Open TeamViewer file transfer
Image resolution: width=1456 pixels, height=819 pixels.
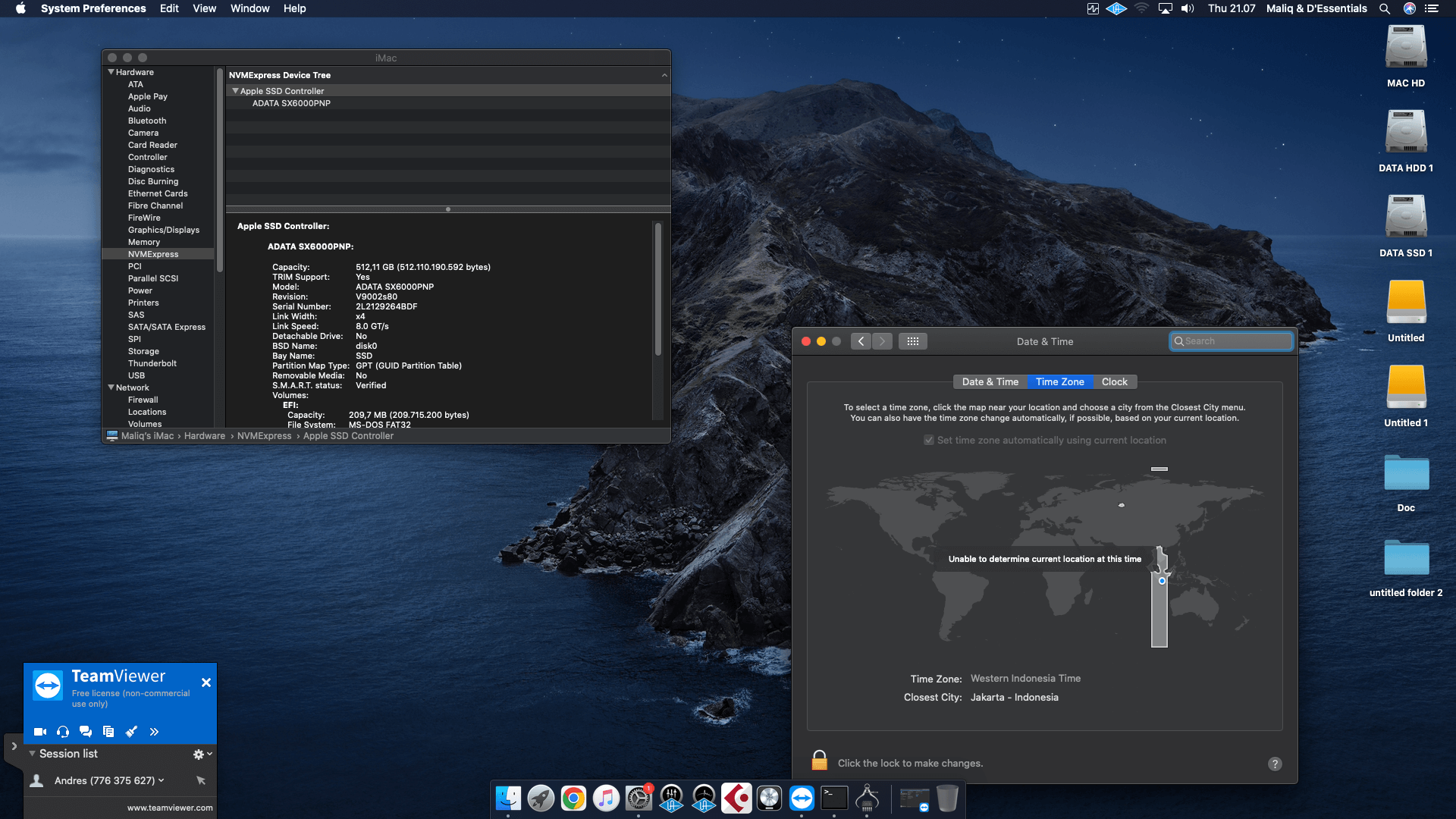[108, 732]
